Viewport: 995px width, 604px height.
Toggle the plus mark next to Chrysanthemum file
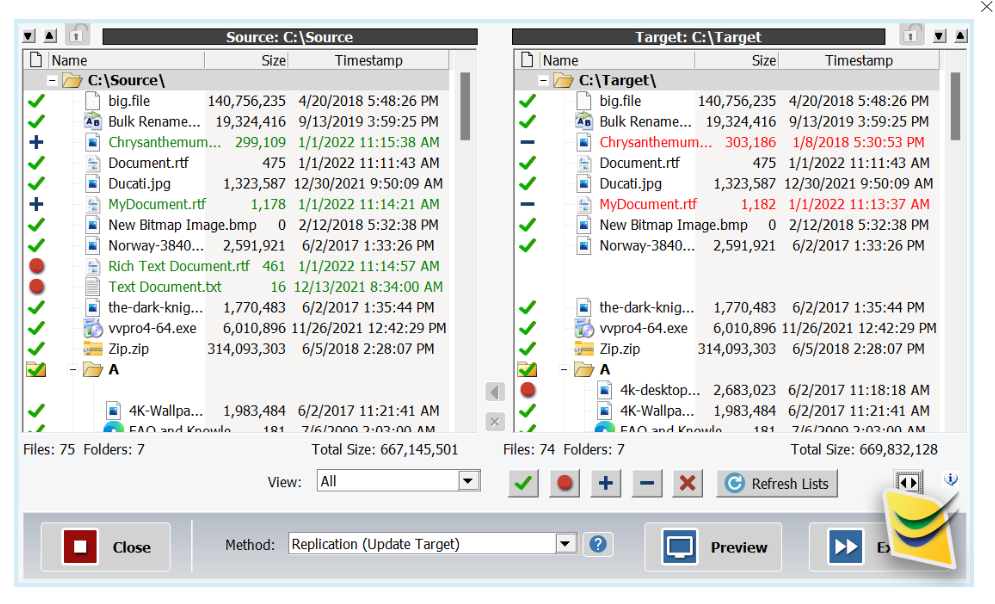click(36, 141)
